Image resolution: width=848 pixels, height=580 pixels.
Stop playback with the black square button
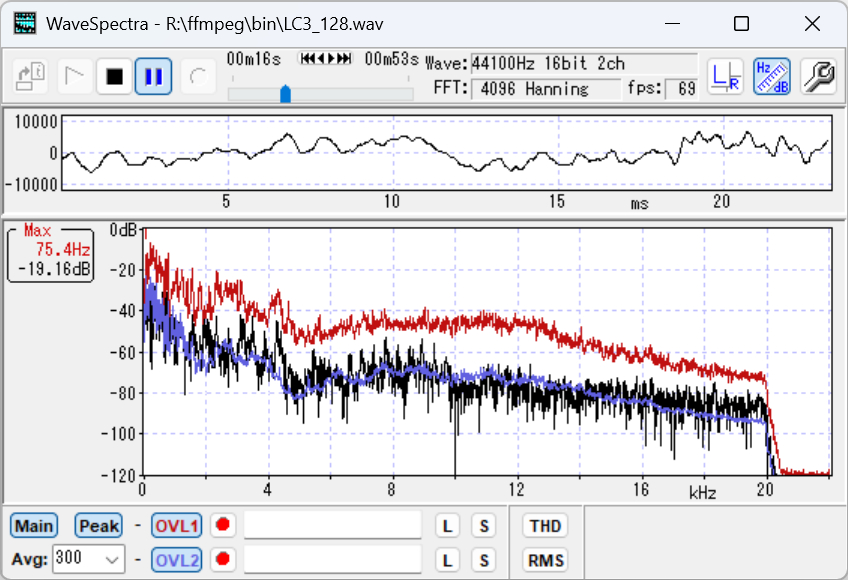tap(114, 76)
